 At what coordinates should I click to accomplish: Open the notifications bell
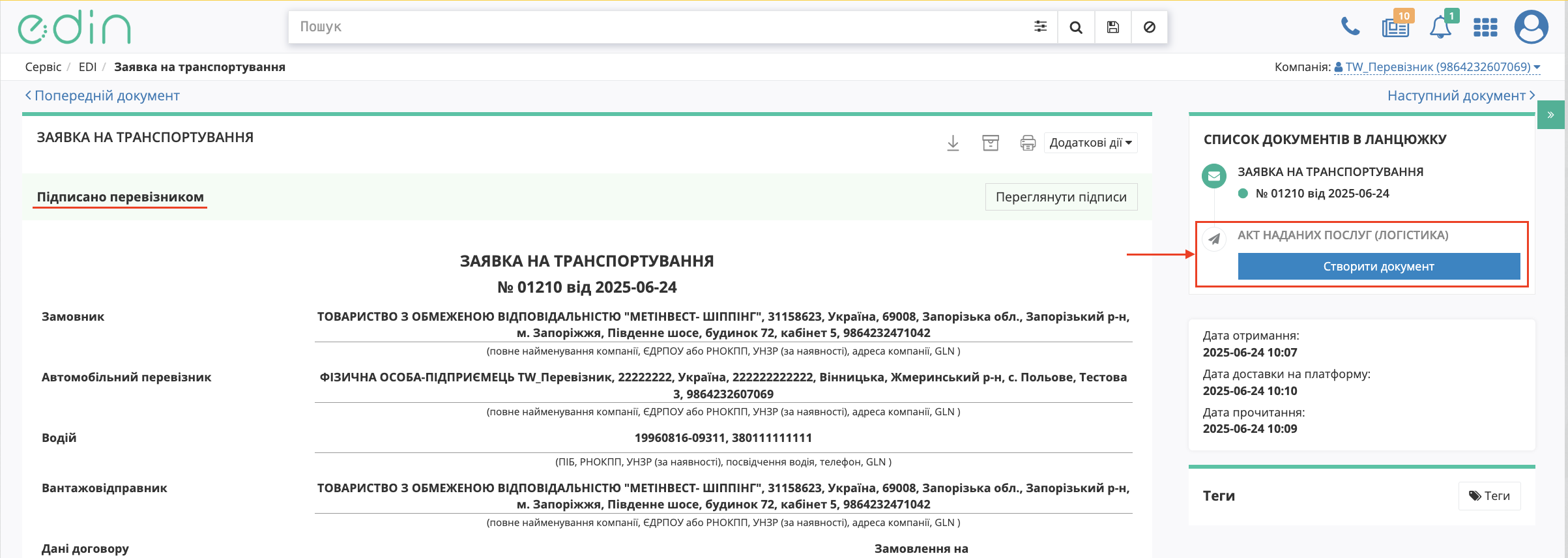[x=1440, y=27]
